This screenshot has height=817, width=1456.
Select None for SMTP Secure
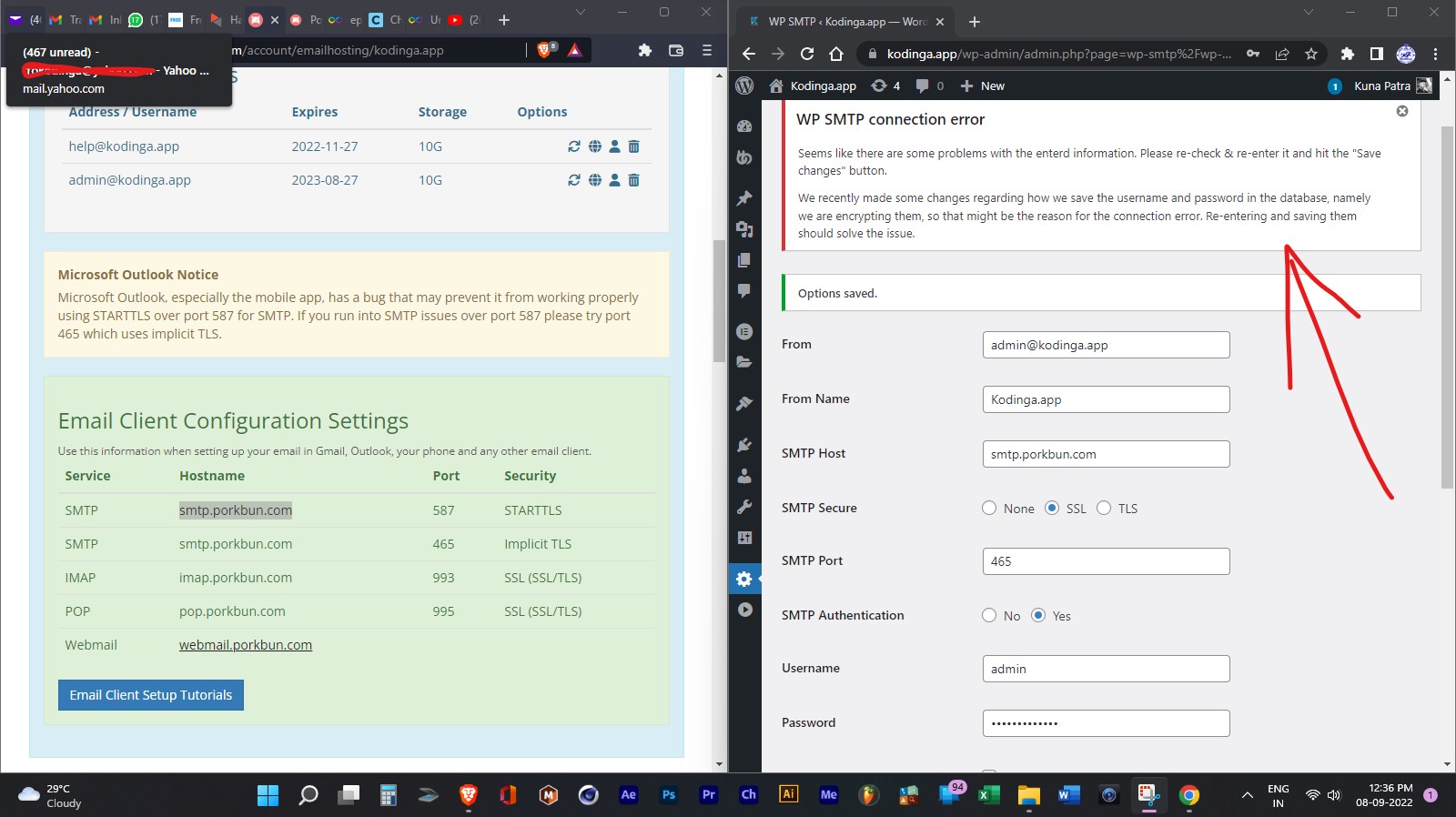click(x=989, y=508)
